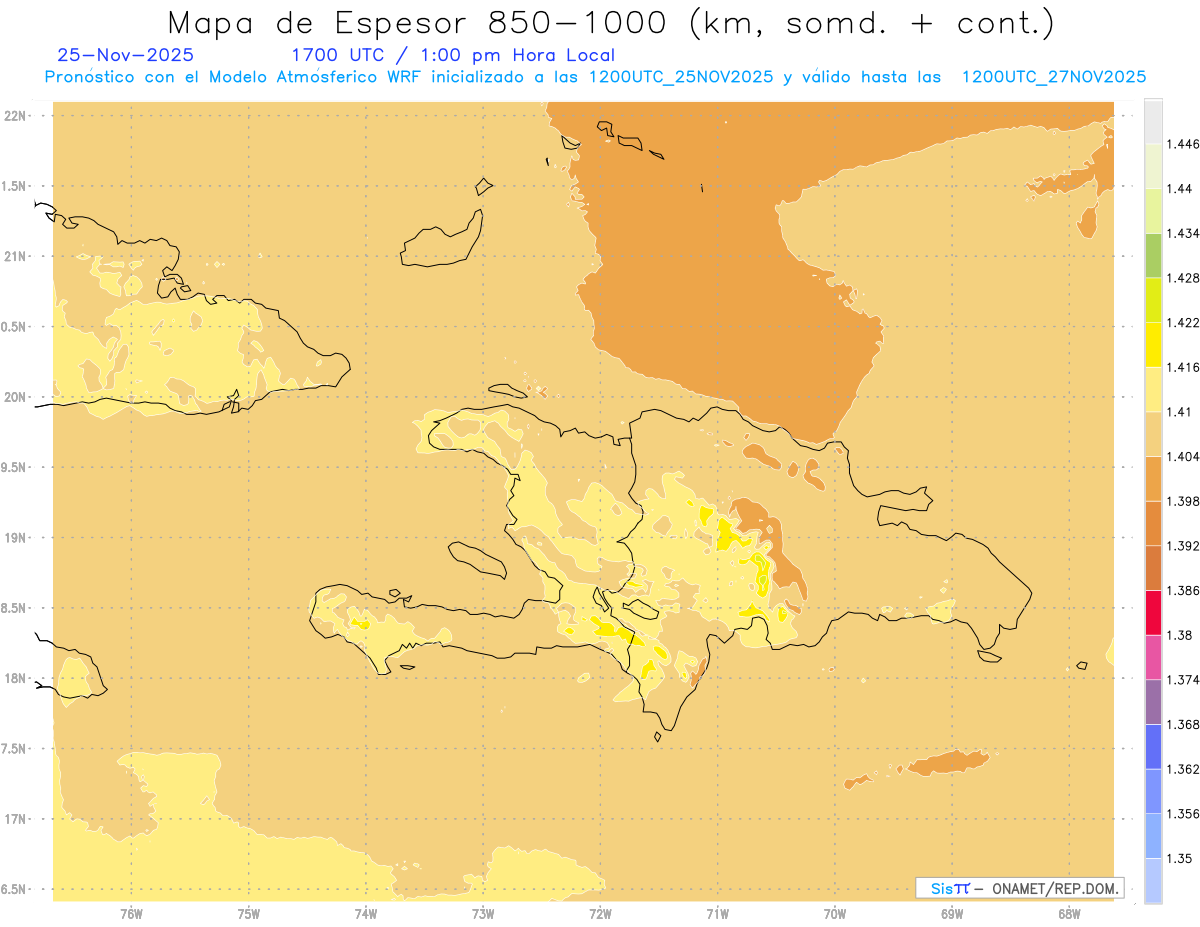Image resolution: width=1200 pixels, height=927 pixels.
Task: Click the '71W' longitude label
Action: click(717, 914)
